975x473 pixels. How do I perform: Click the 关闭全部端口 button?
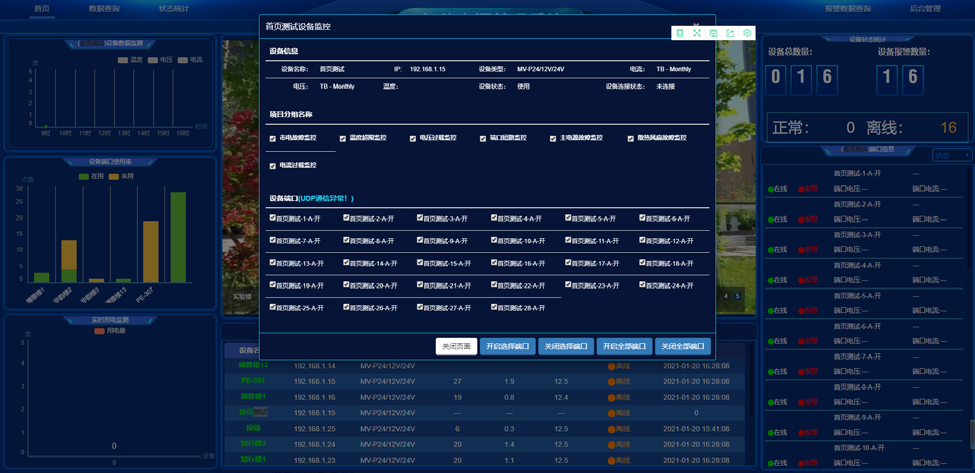pos(683,347)
